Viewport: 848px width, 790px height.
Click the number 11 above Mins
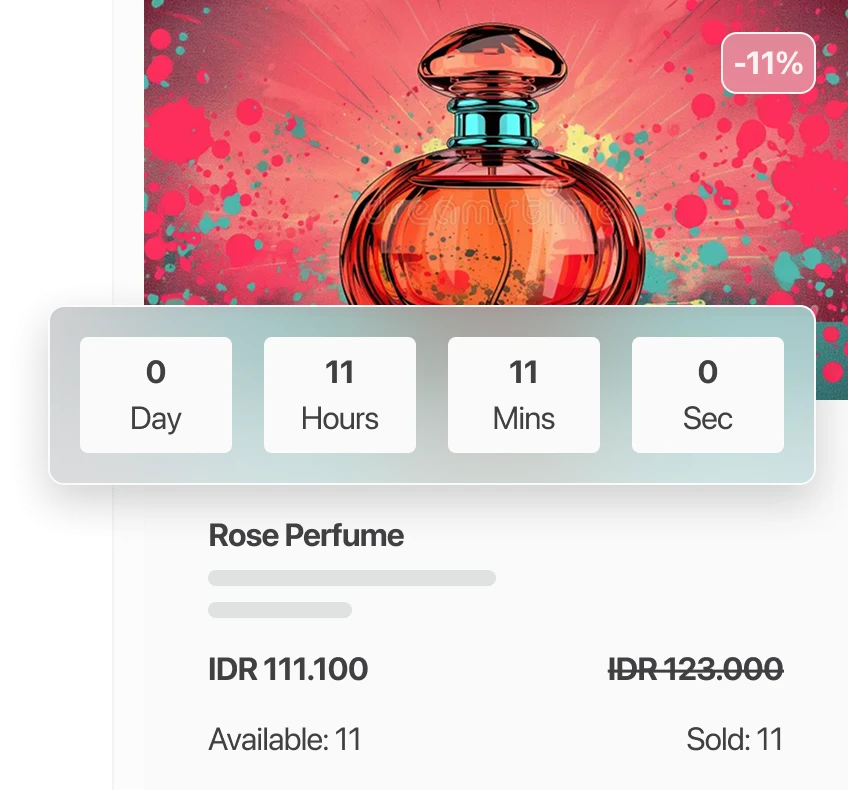point(524,372)
